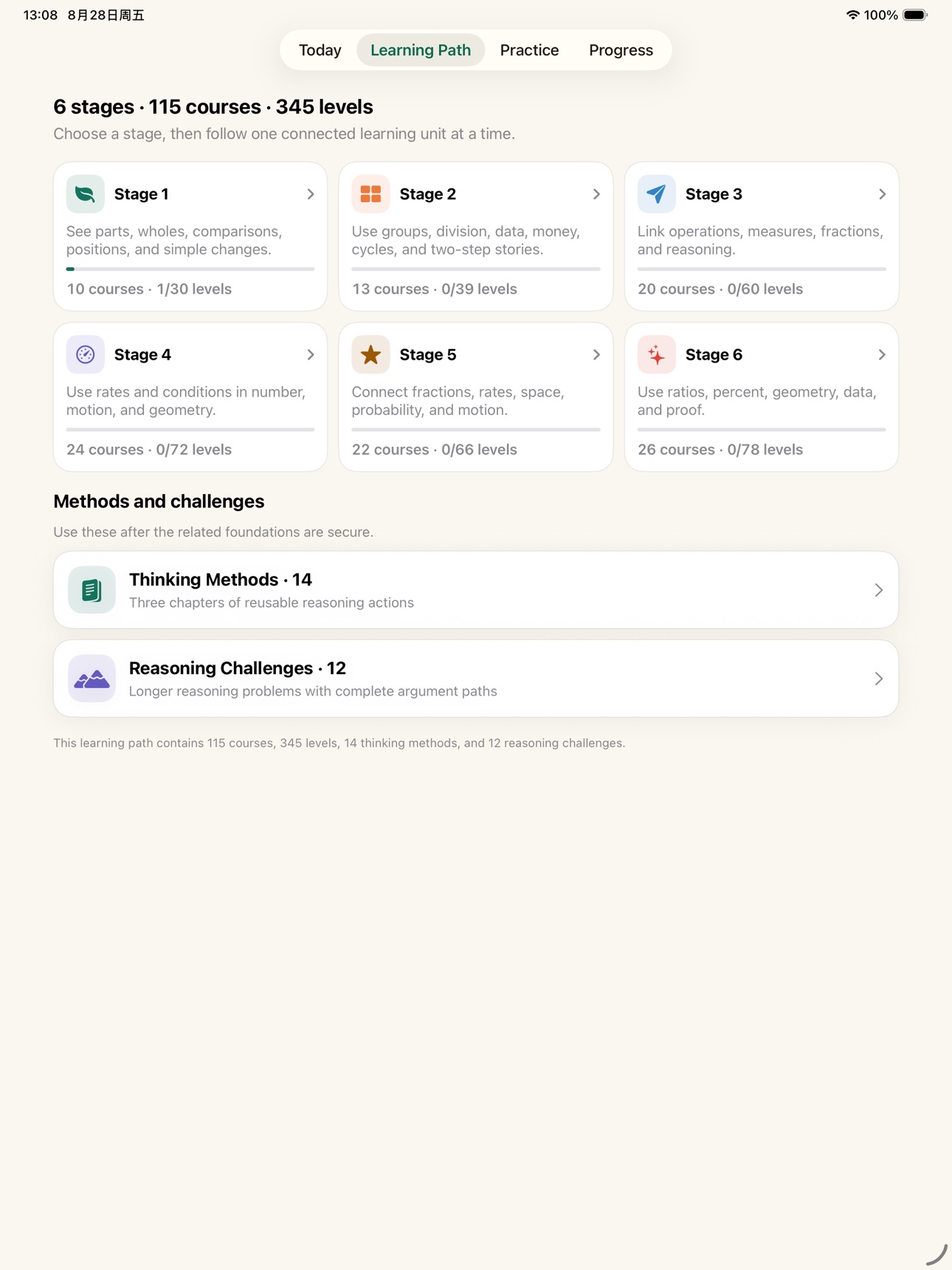
Task: Click the brown star icon for Stage 5
Action: tap(370, 354)
